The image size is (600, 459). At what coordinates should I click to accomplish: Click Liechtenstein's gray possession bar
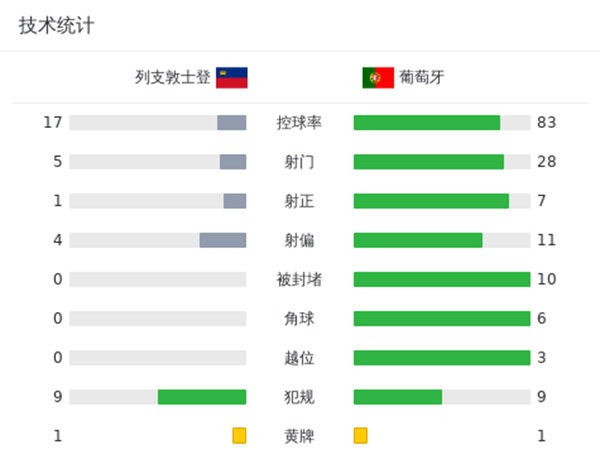pyautogui.click(x=232, y=123)
